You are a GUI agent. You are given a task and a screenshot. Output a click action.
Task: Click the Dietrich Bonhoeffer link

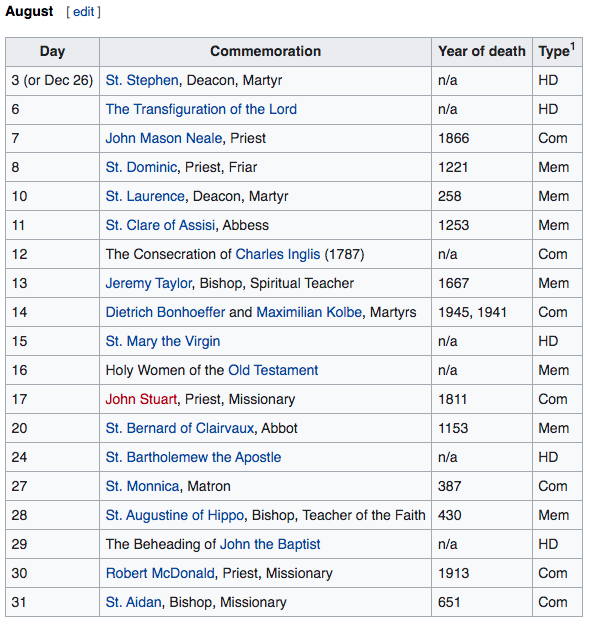tap(165, 312)
